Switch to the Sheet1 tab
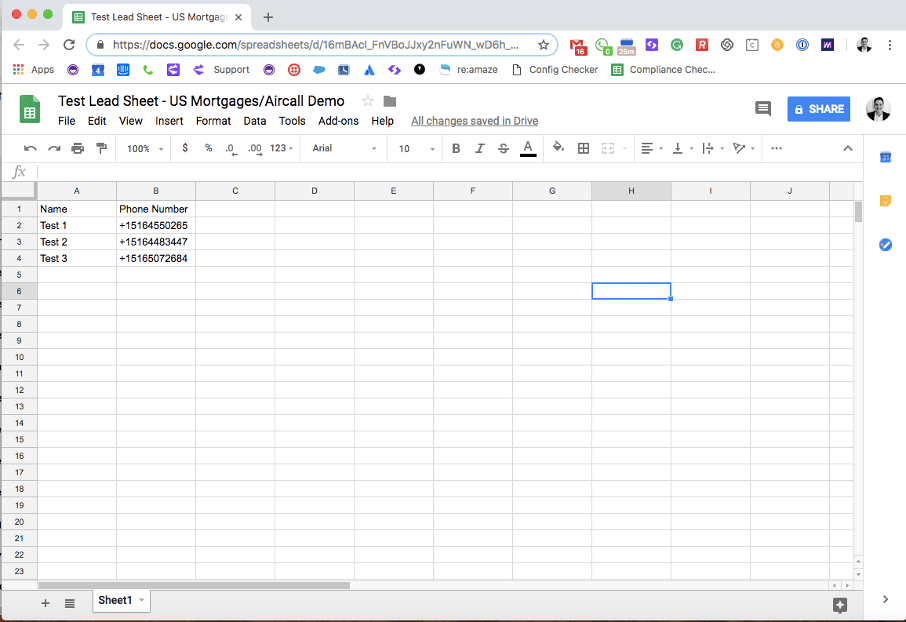906x622 pixels. (x=115, y=600)
